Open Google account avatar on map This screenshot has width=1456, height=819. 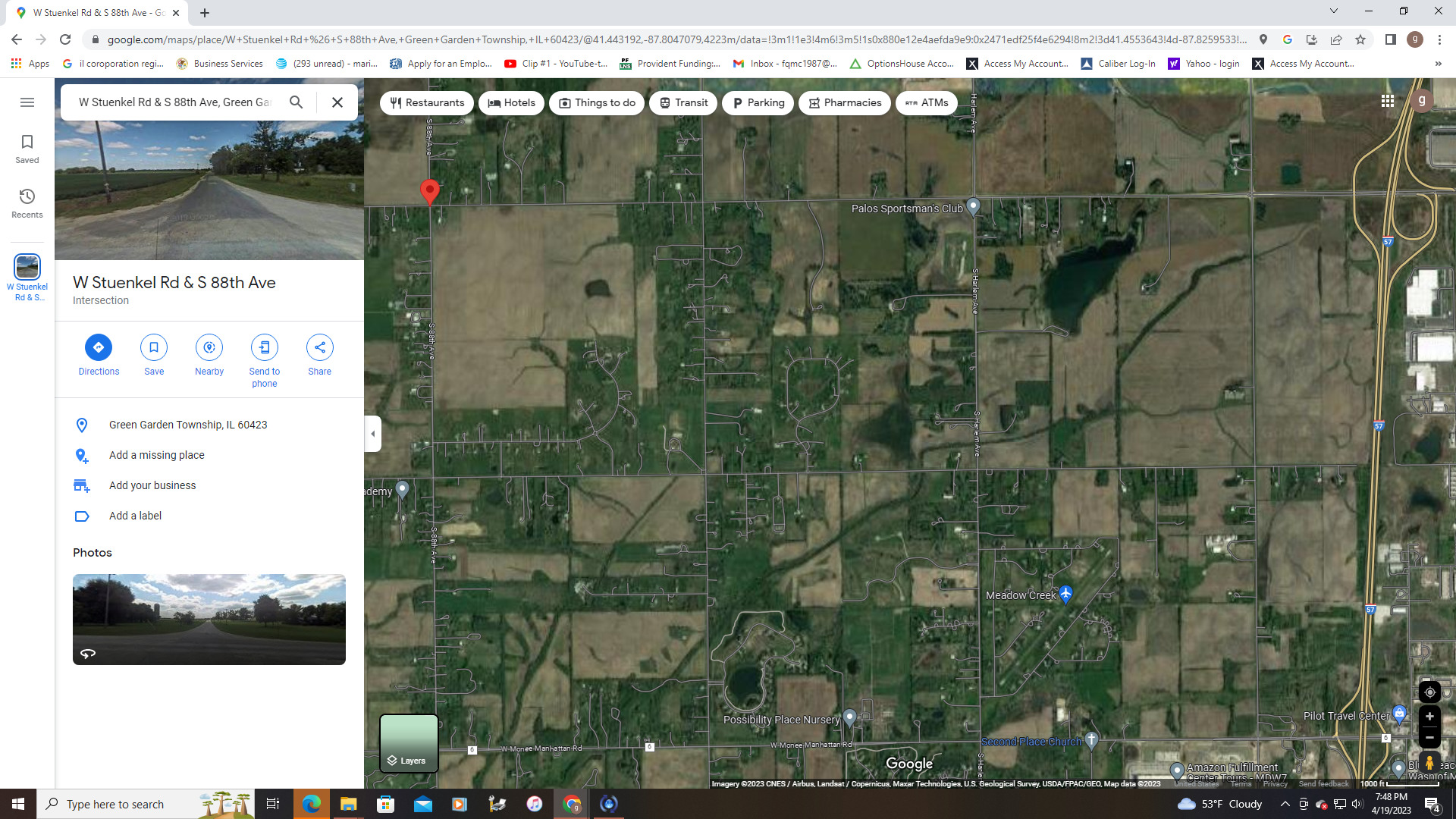1422,100
